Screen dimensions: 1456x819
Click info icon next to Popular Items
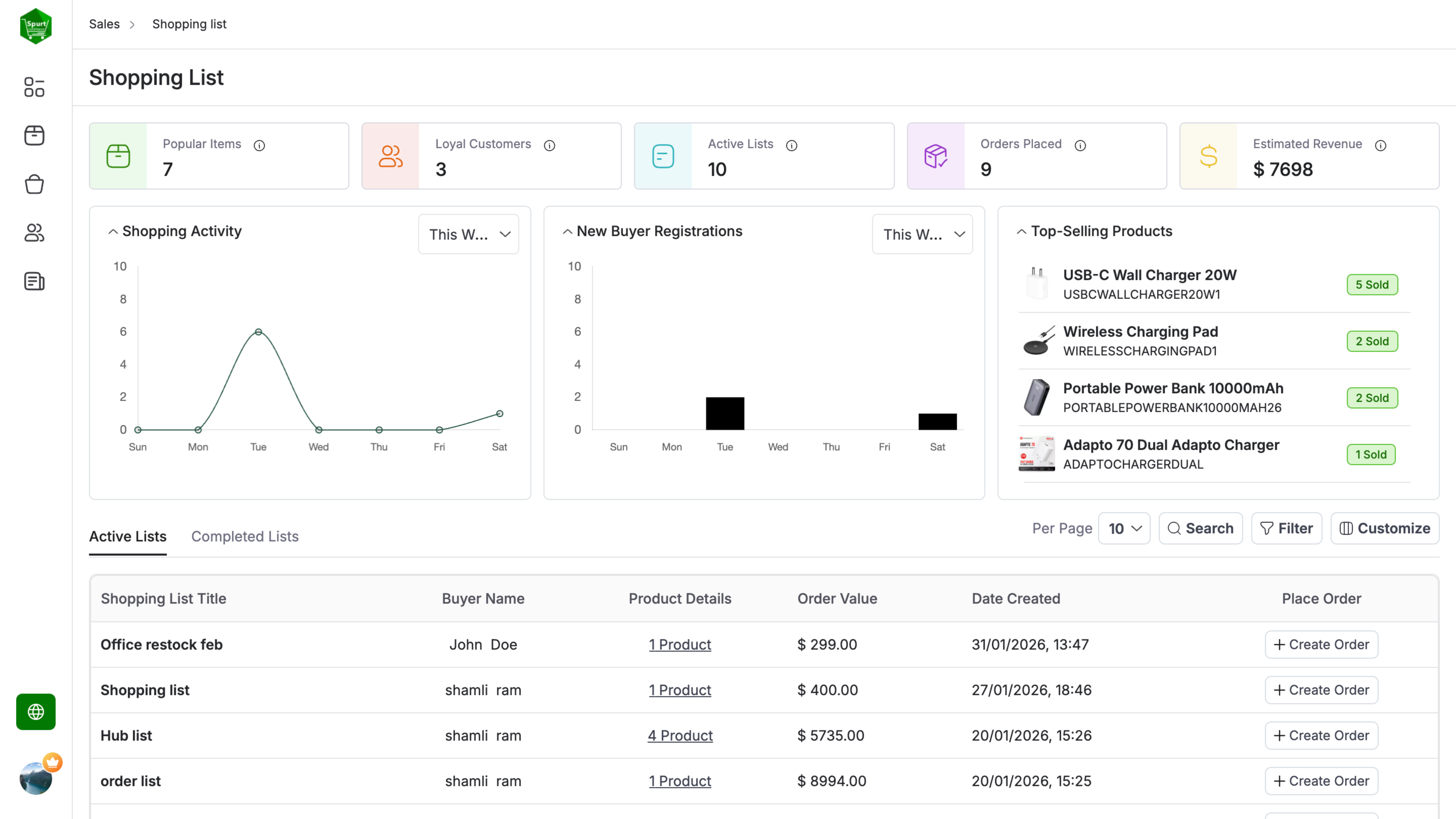point(260,145)
